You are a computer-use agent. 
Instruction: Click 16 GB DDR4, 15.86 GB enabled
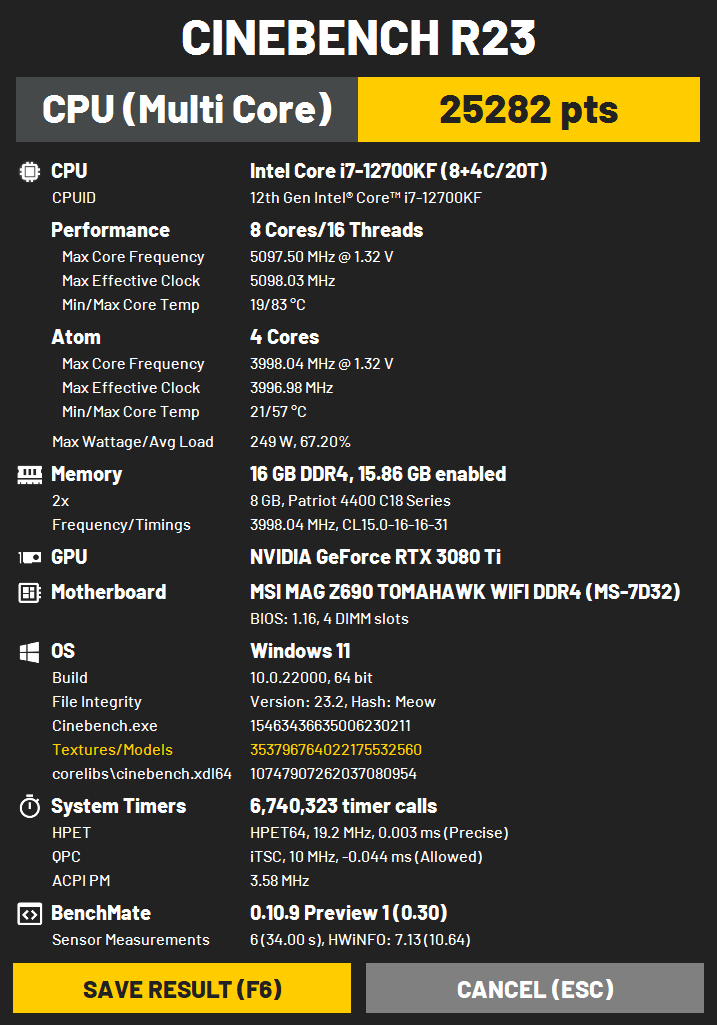pyautogui.click(x=378, y=475)
